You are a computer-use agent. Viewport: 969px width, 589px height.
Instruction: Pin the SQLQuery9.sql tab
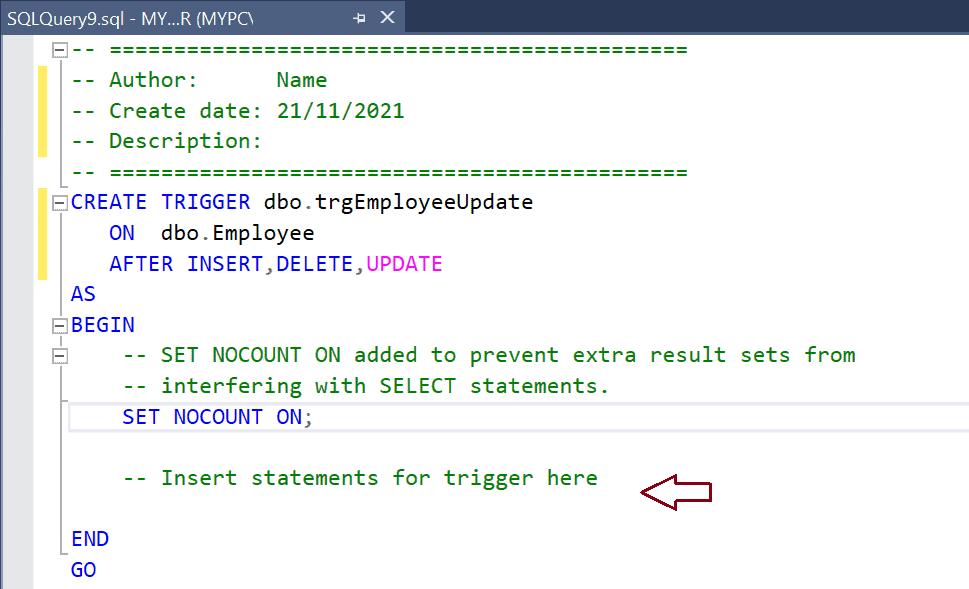tap(359, 18)
